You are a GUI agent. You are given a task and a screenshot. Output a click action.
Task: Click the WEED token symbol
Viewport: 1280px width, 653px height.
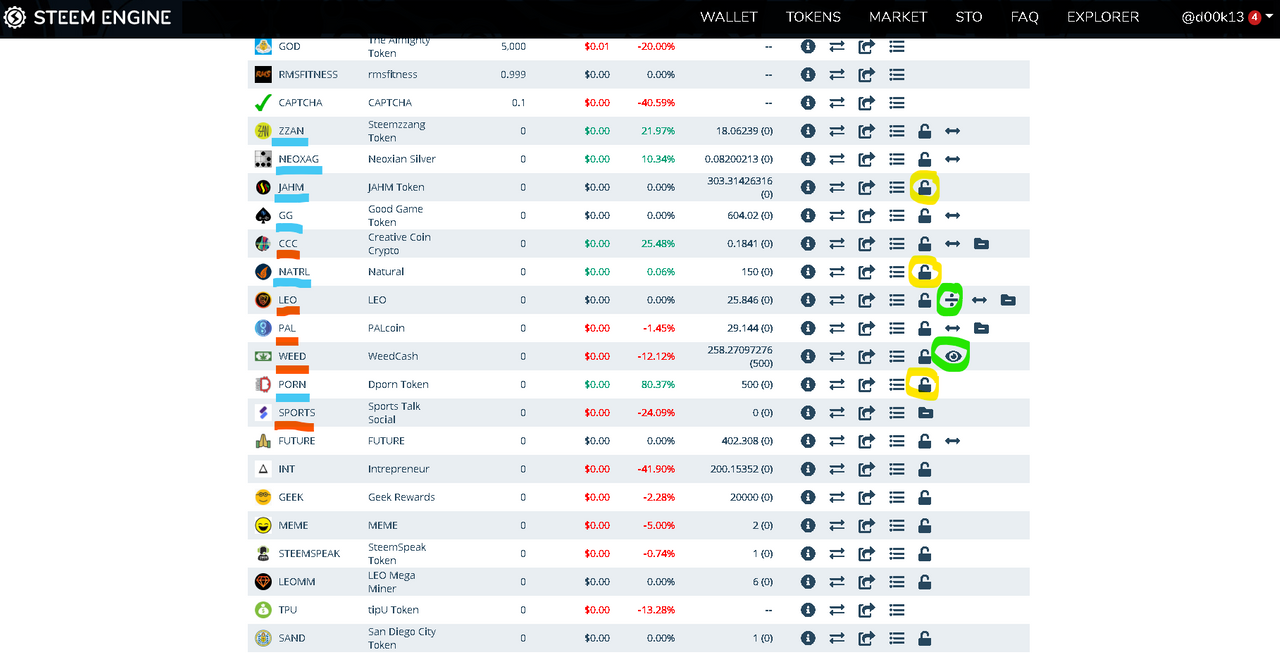[292, 356]
